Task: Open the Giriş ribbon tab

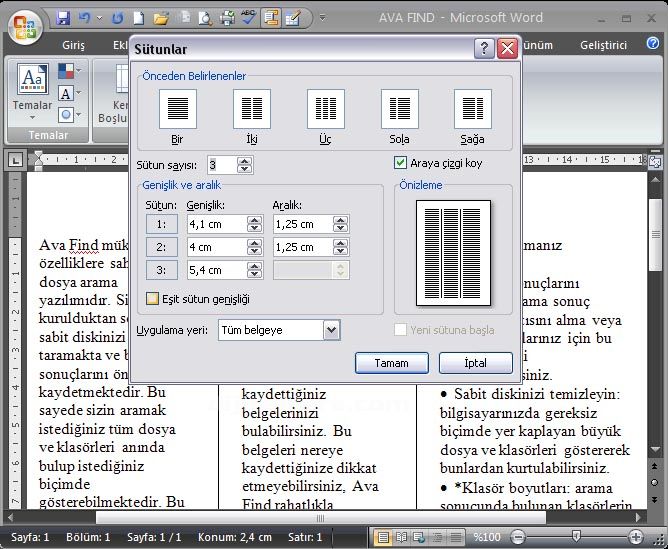Action: pyautogui.click(x=73, y=45)
